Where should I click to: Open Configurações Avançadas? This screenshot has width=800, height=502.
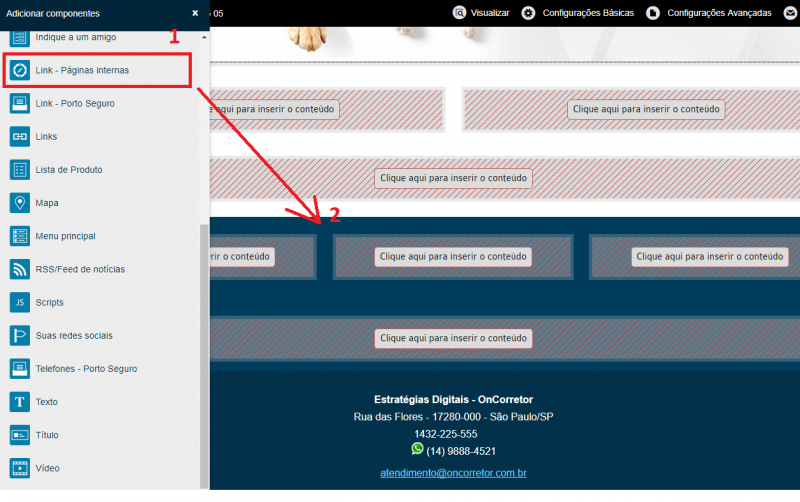tap(709, 13)
